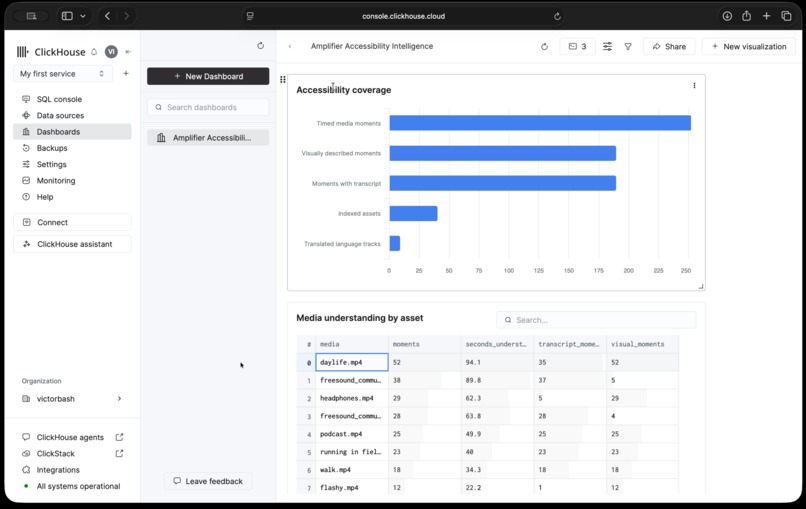This screenshot has width=806, height=509.
Task: Select the Dashboards sidebar item
Action: (72, 132)
